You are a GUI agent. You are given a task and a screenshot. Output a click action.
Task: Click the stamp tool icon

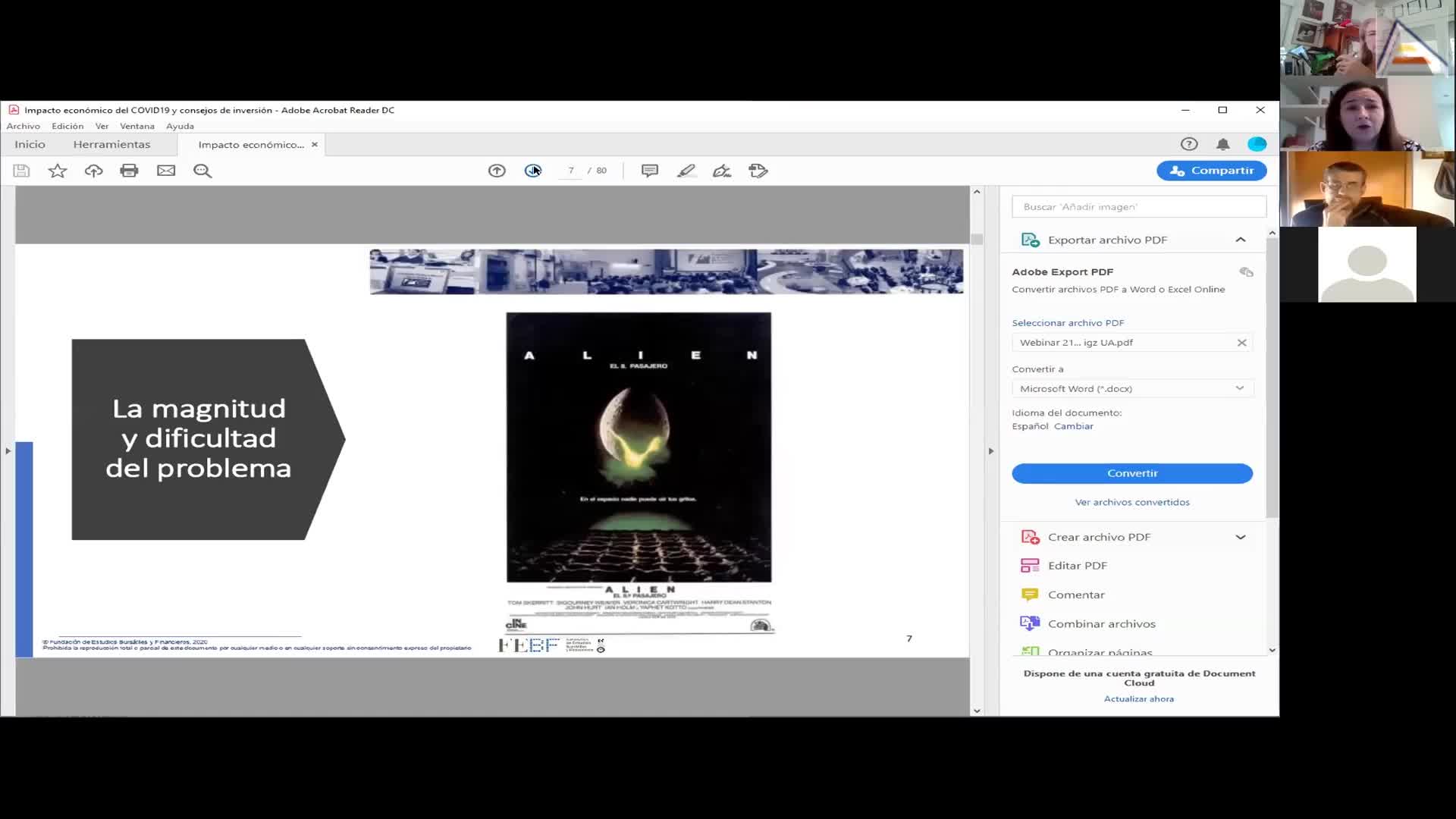click(x=758, y=171)
